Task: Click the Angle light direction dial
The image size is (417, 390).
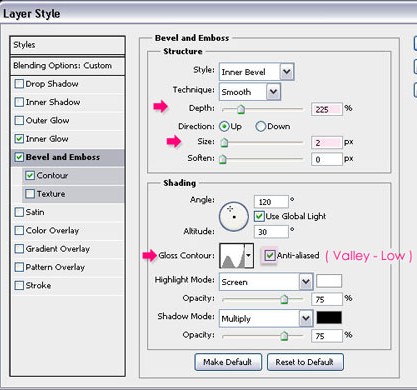Action: coord(234,216)
